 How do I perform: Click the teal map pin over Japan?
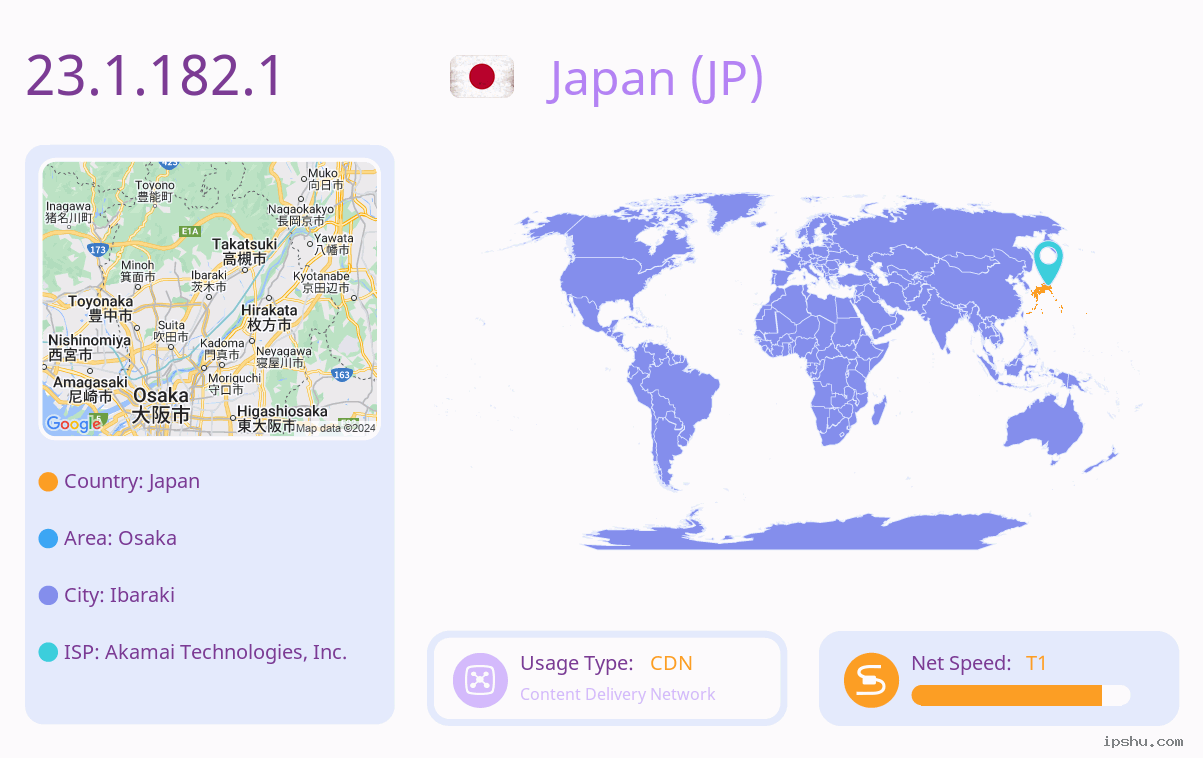[1048, 262]
